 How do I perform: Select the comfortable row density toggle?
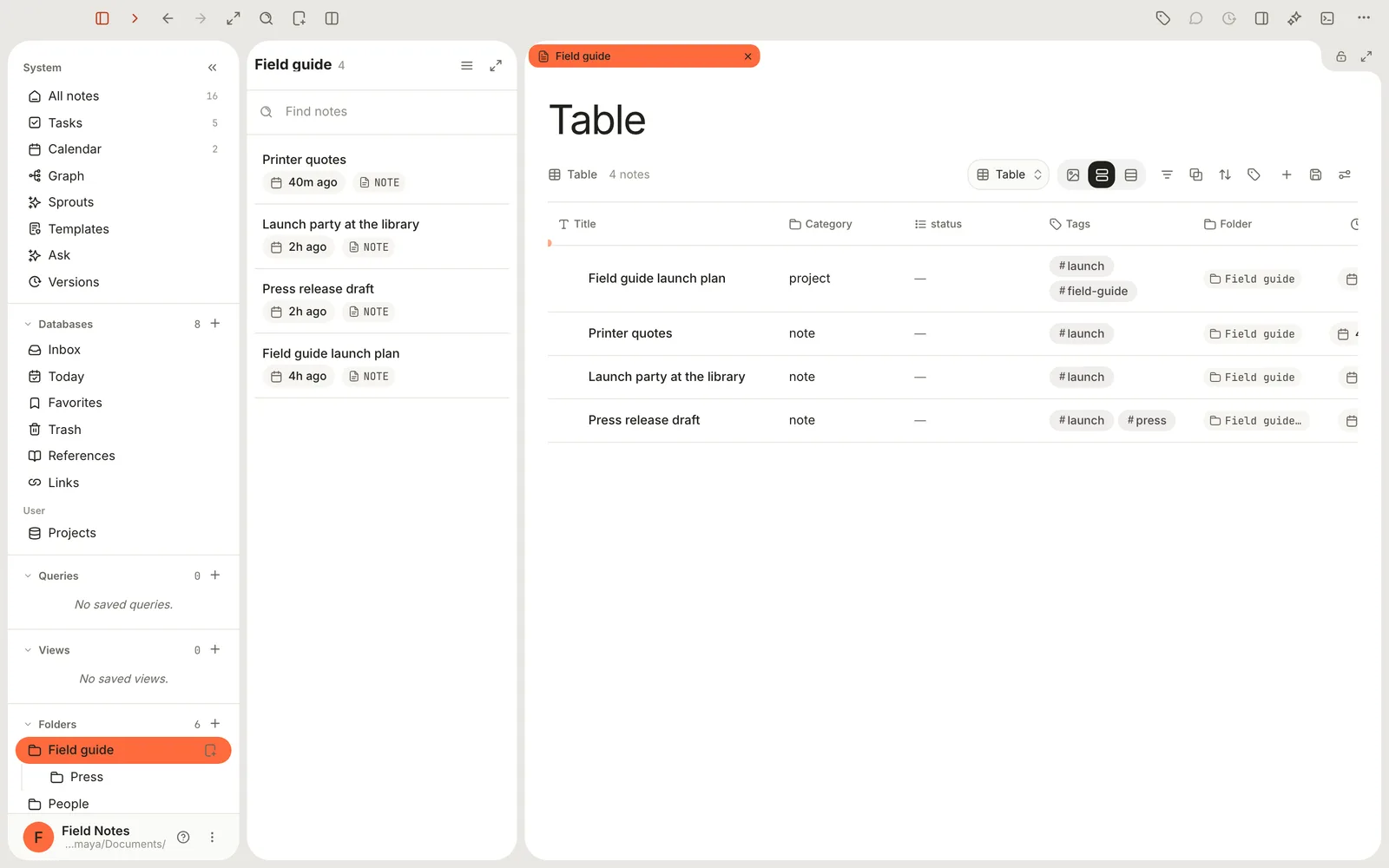(x=1102, y=174)
